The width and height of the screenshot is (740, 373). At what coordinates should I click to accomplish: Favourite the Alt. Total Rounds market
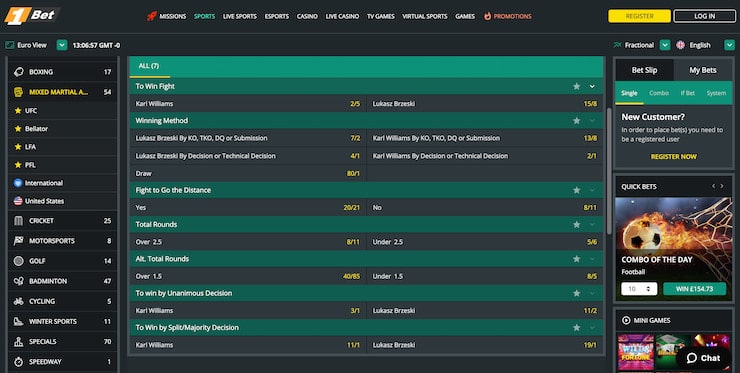[576, 259]
